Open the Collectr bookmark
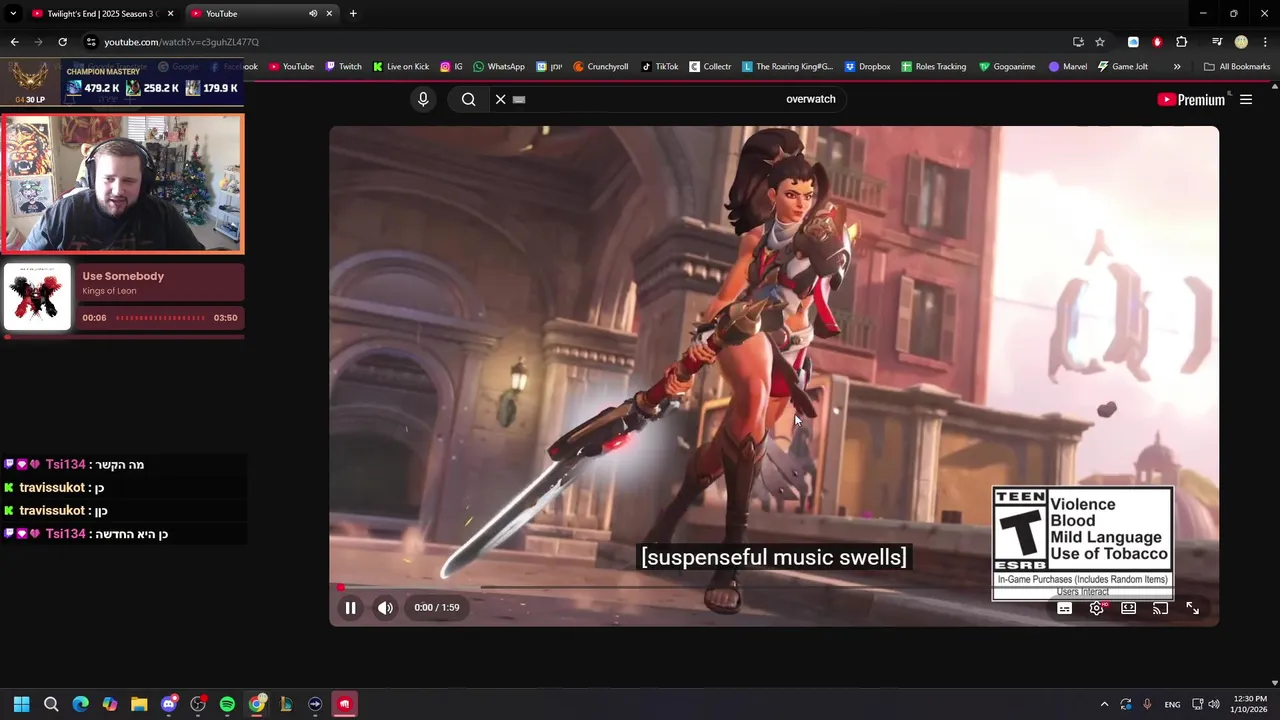The image size is (1280, 720). (710, 67)
